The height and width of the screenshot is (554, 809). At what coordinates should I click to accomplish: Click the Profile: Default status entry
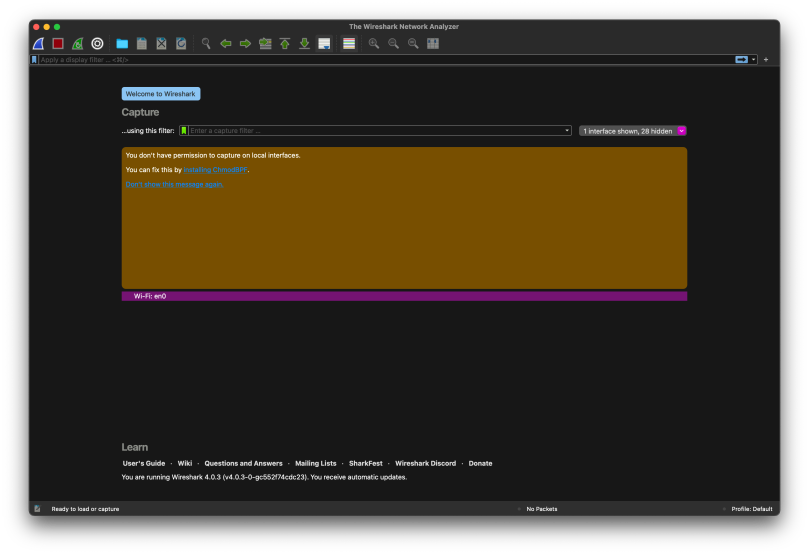pyautogui.click(x=752, y=509)
